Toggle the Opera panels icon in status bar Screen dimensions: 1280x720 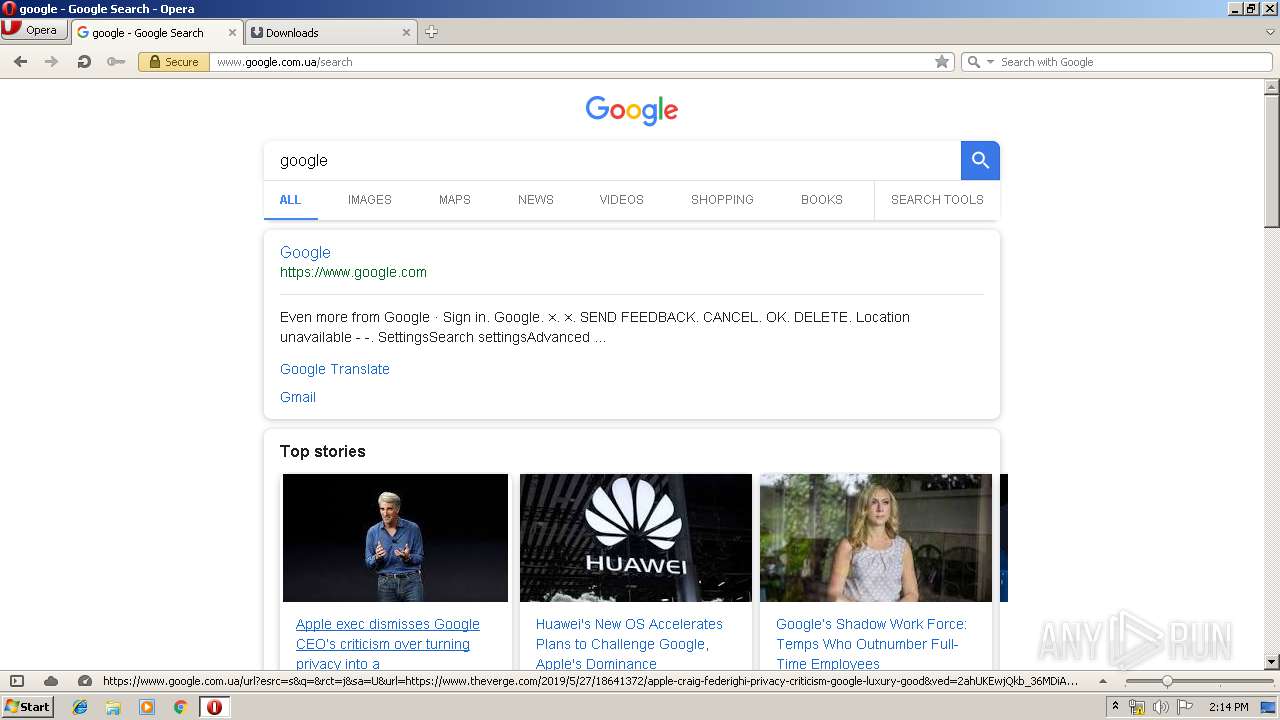tap(17, 681)
